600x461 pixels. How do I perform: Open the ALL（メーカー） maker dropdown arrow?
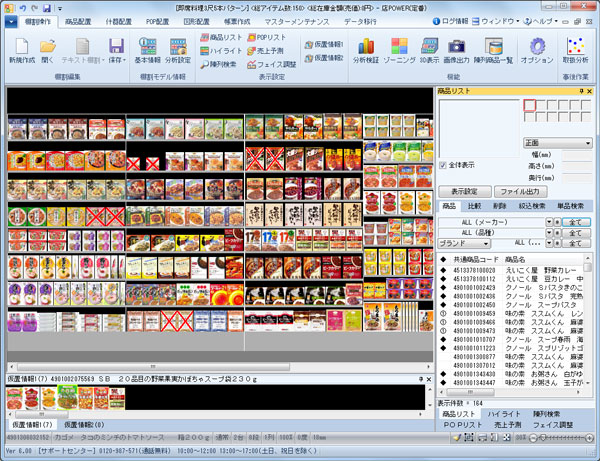point(549,222)
